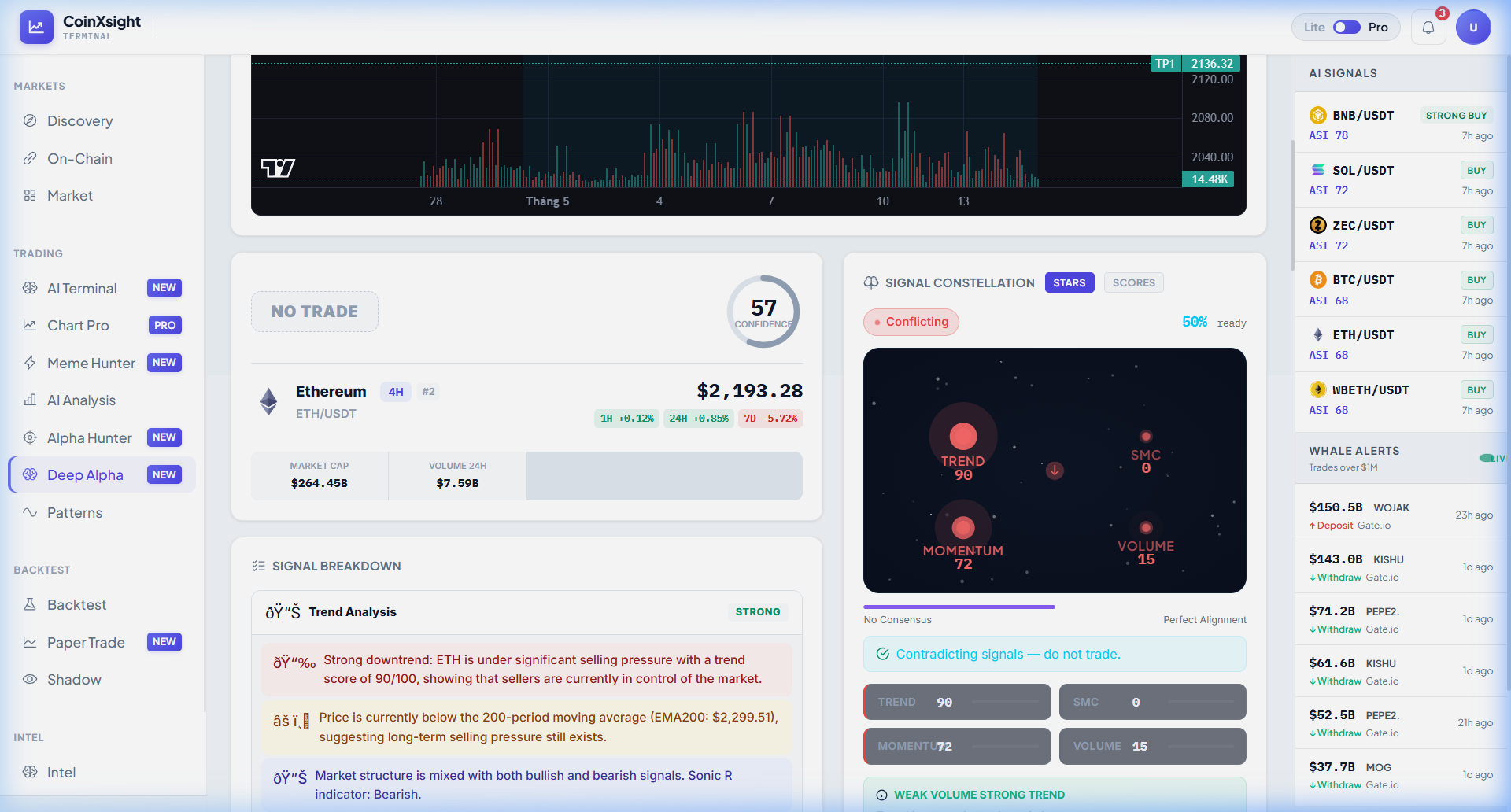Click the On-Chain link icon
1511x812 pixels.
30,158
